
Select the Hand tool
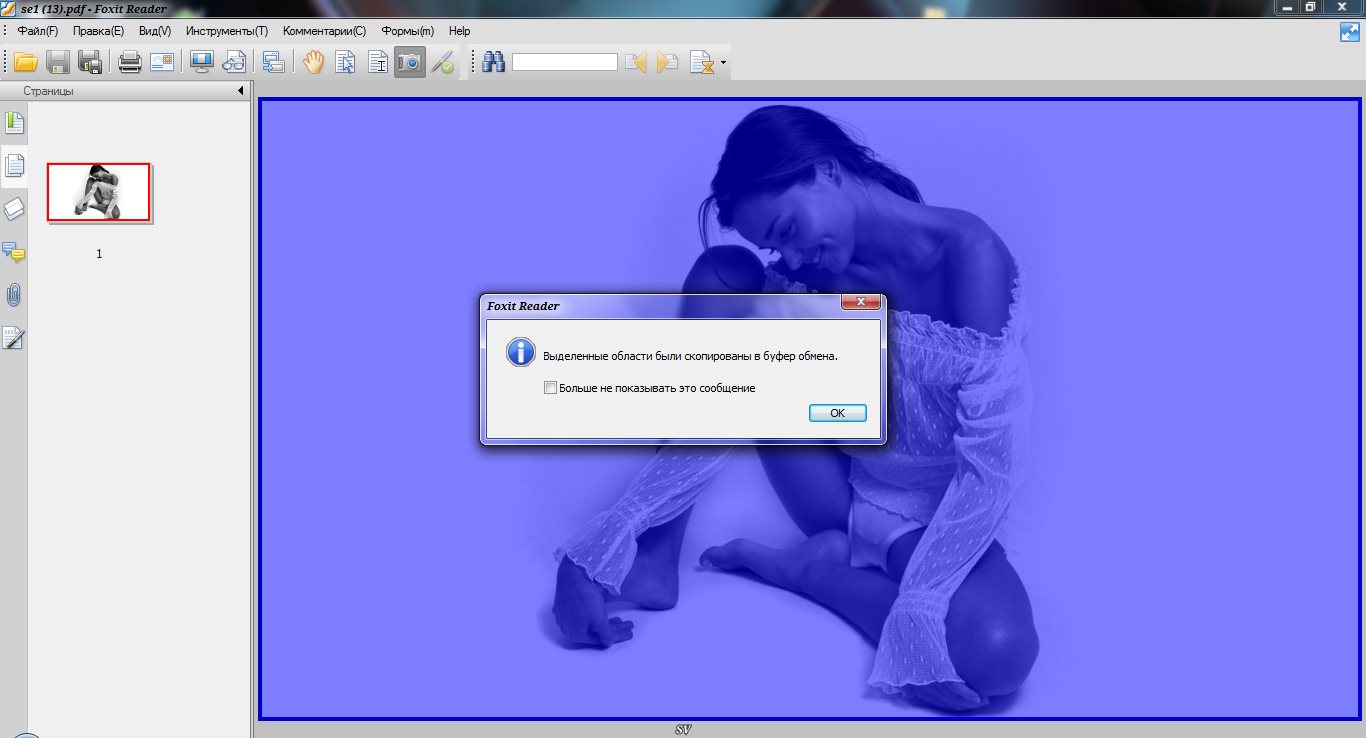[x=314, y=62]
